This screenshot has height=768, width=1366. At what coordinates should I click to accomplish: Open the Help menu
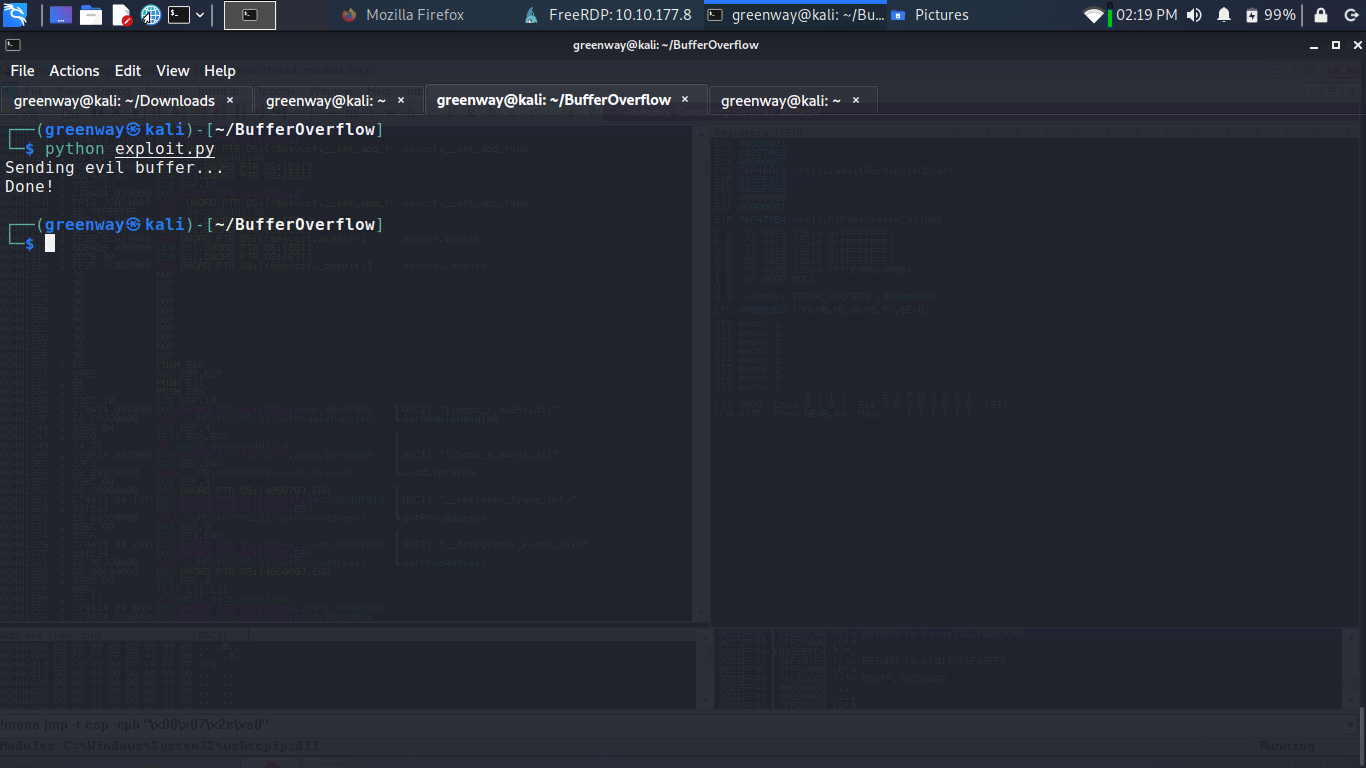coord(219,71)
